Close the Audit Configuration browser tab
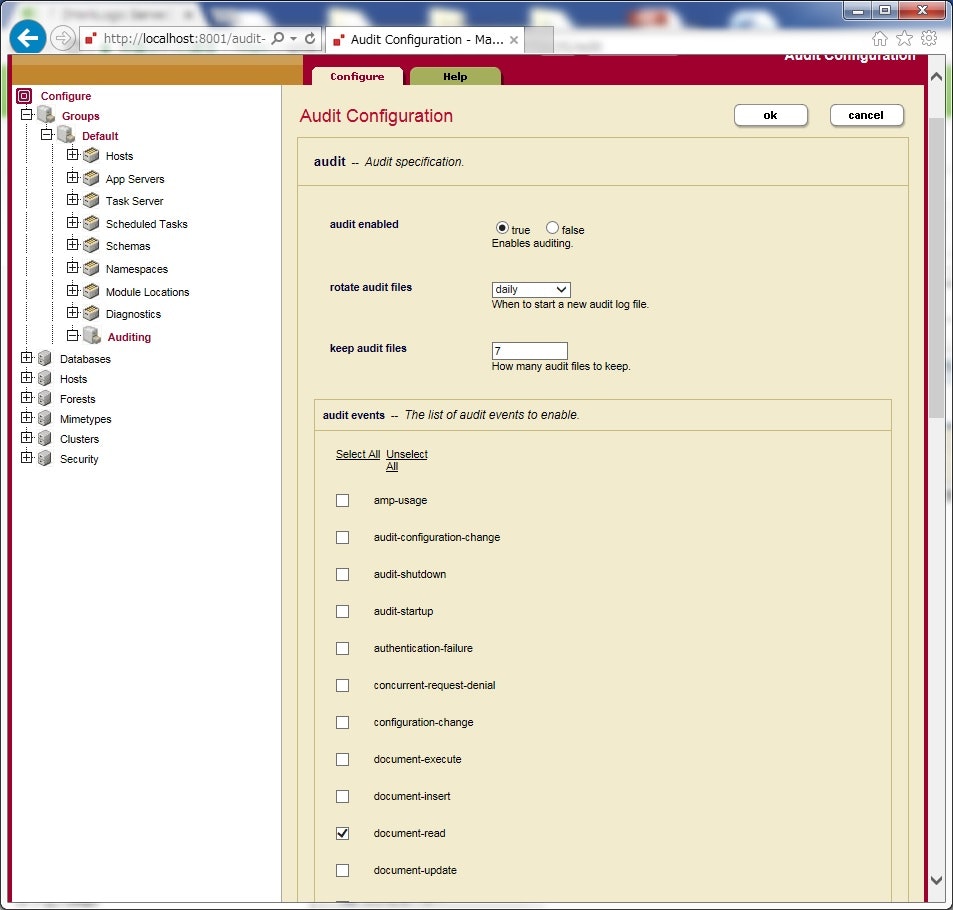Viewport: 953px width, 910px height. pos(514,40)
